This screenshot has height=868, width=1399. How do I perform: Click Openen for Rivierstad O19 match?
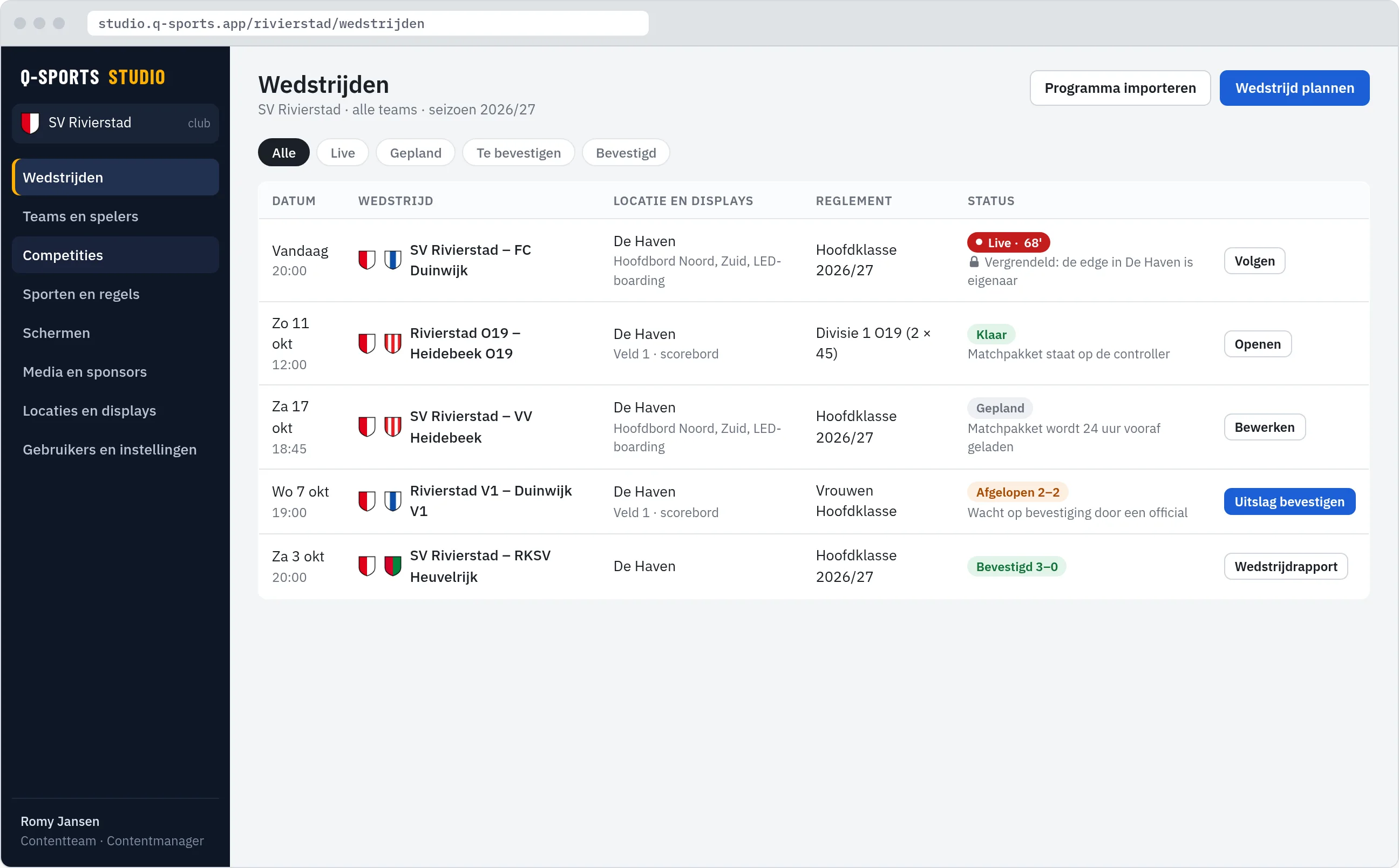pyautogui.click(x=1257, y=344)
